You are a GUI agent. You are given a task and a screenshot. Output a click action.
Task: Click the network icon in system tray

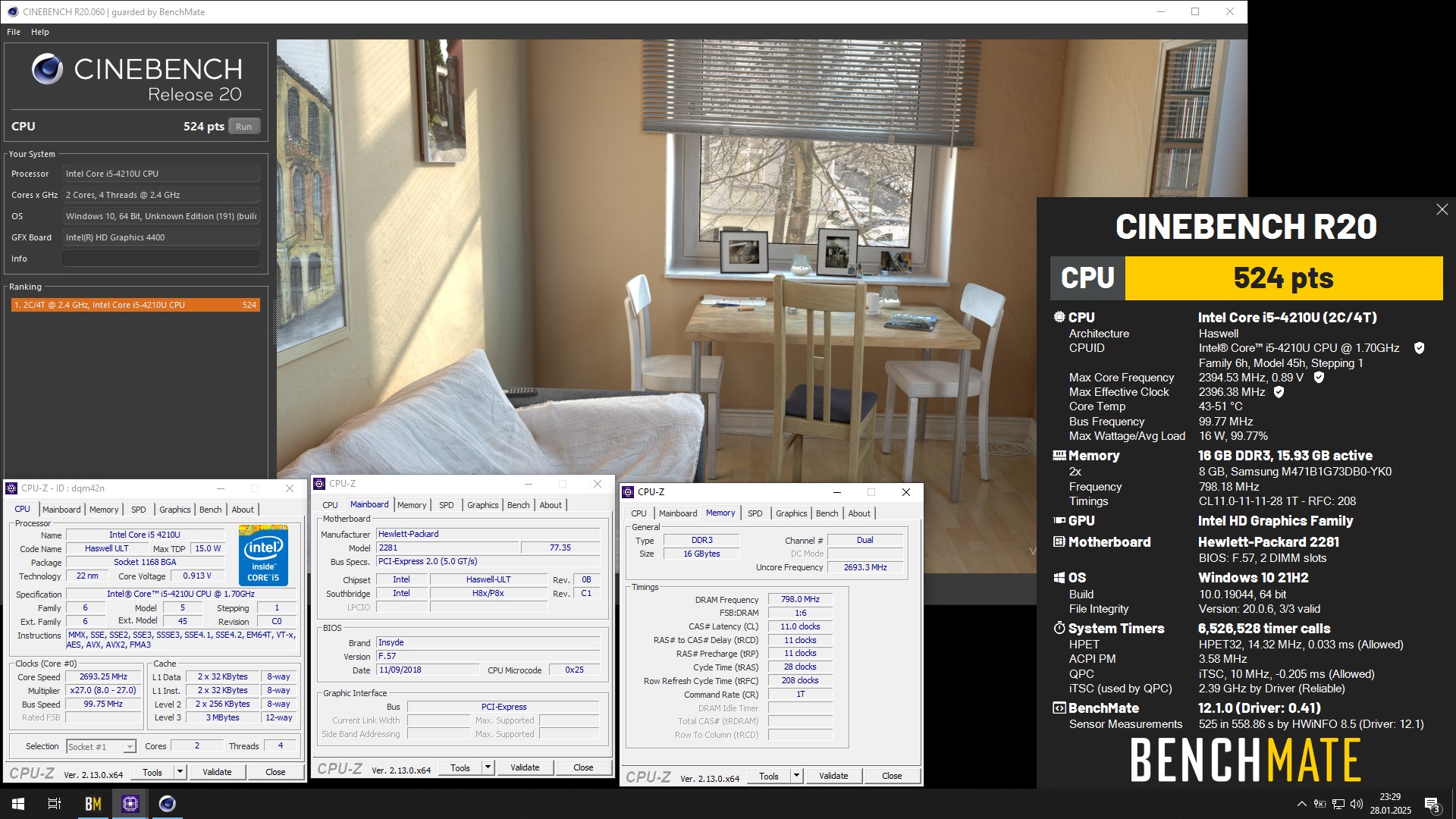1338,804
